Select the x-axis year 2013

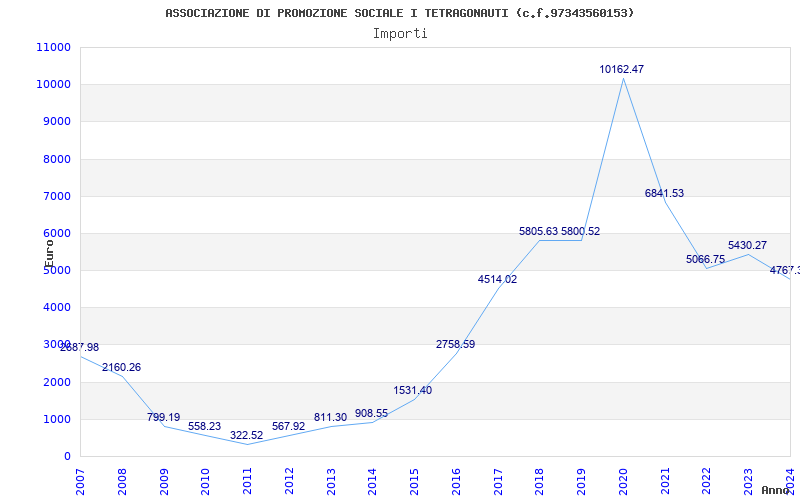(331, 482)
